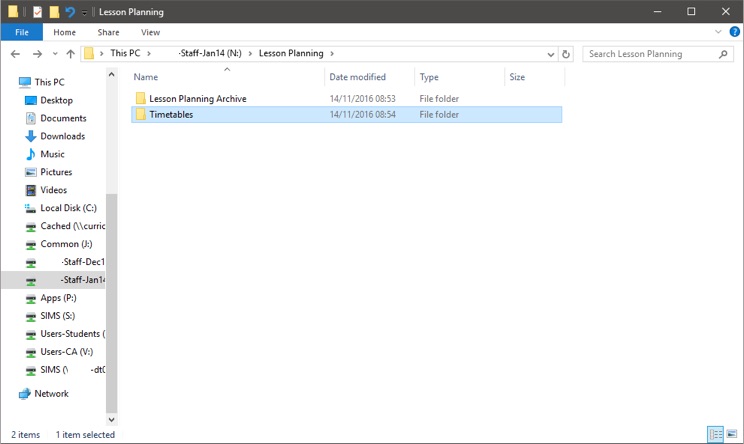Click the magnifier search icon
744x444 pixels.
723,54
